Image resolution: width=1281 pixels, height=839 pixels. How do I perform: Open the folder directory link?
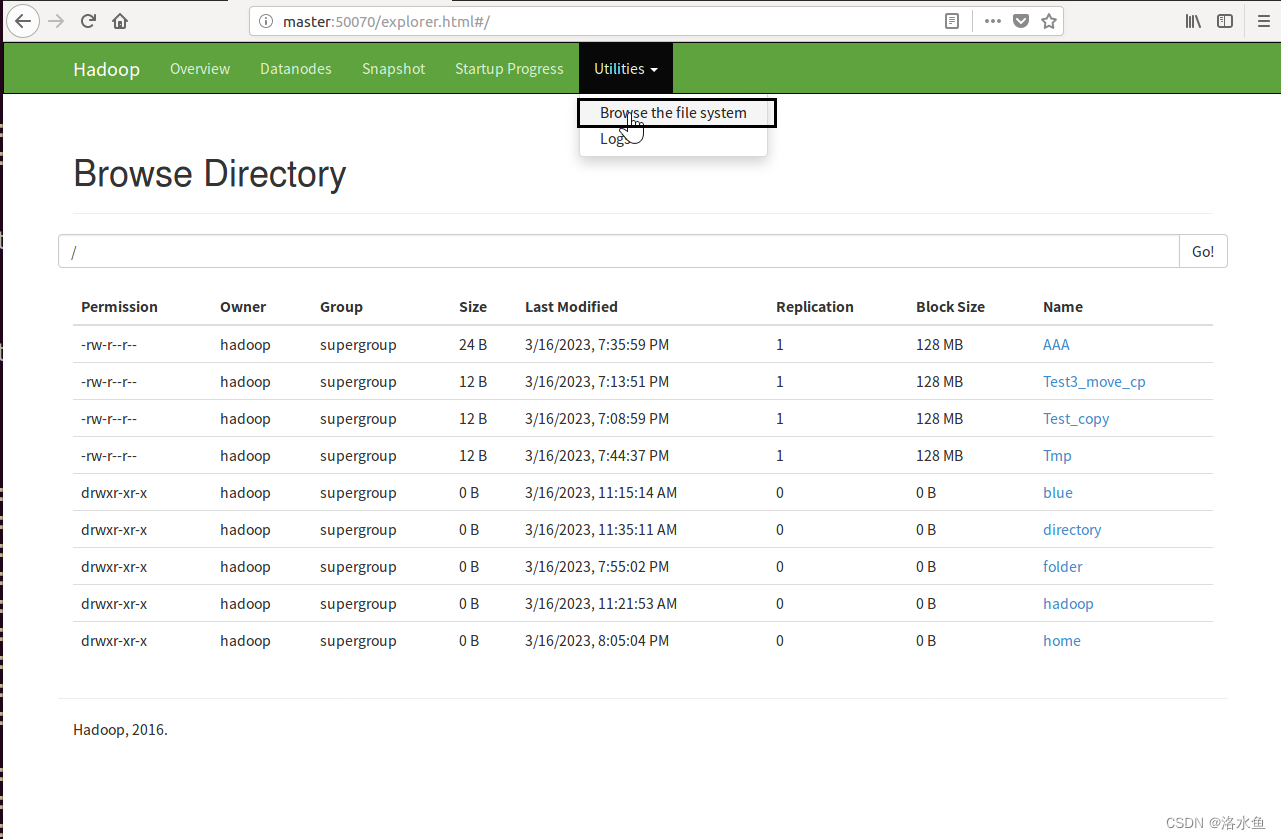pos(1063,567)
